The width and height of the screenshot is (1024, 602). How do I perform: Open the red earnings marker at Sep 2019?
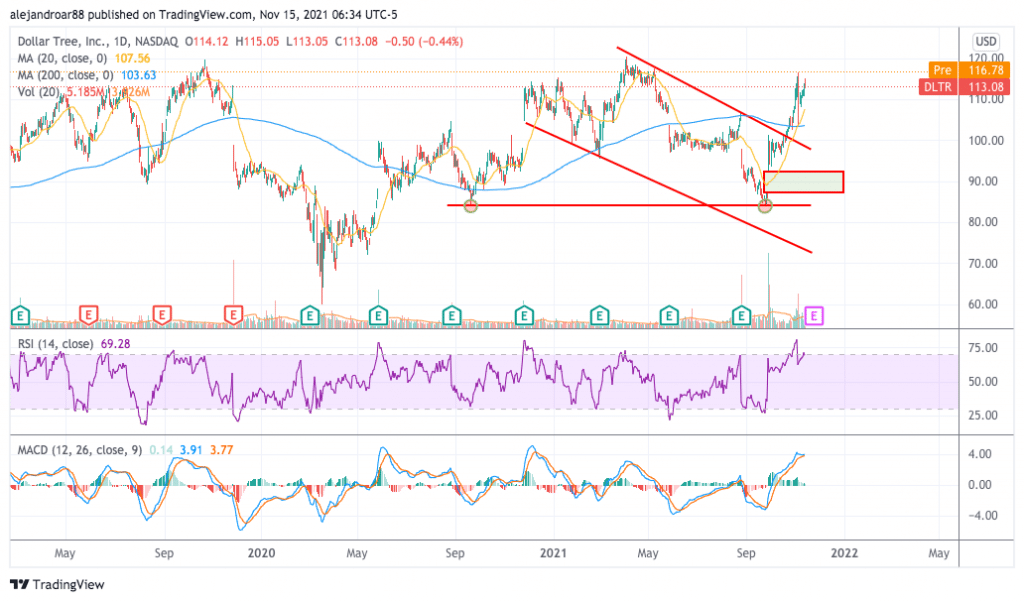click(161, 317)
